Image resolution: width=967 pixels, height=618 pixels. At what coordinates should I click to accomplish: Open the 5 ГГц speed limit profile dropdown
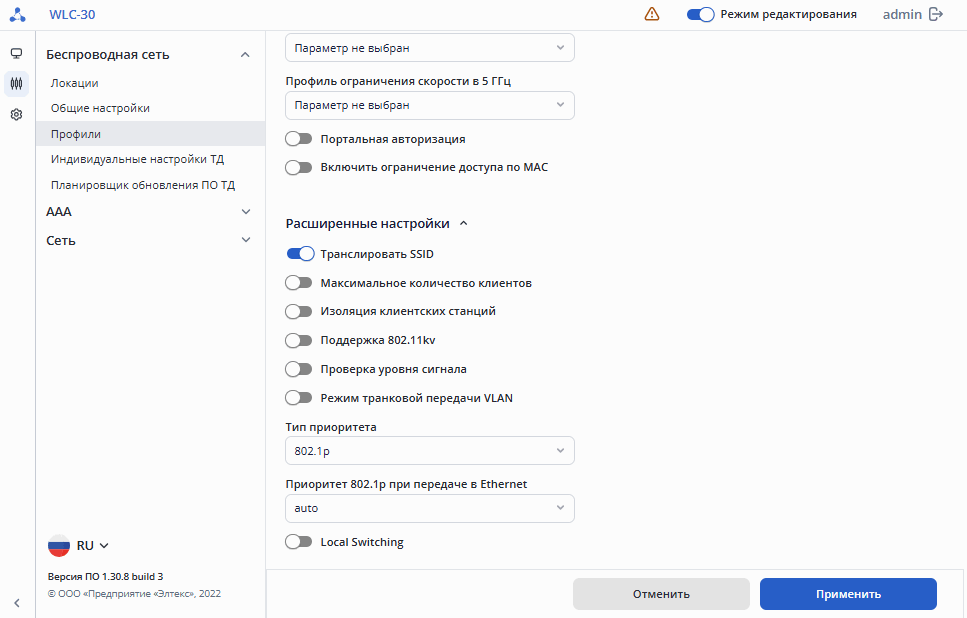430,105
